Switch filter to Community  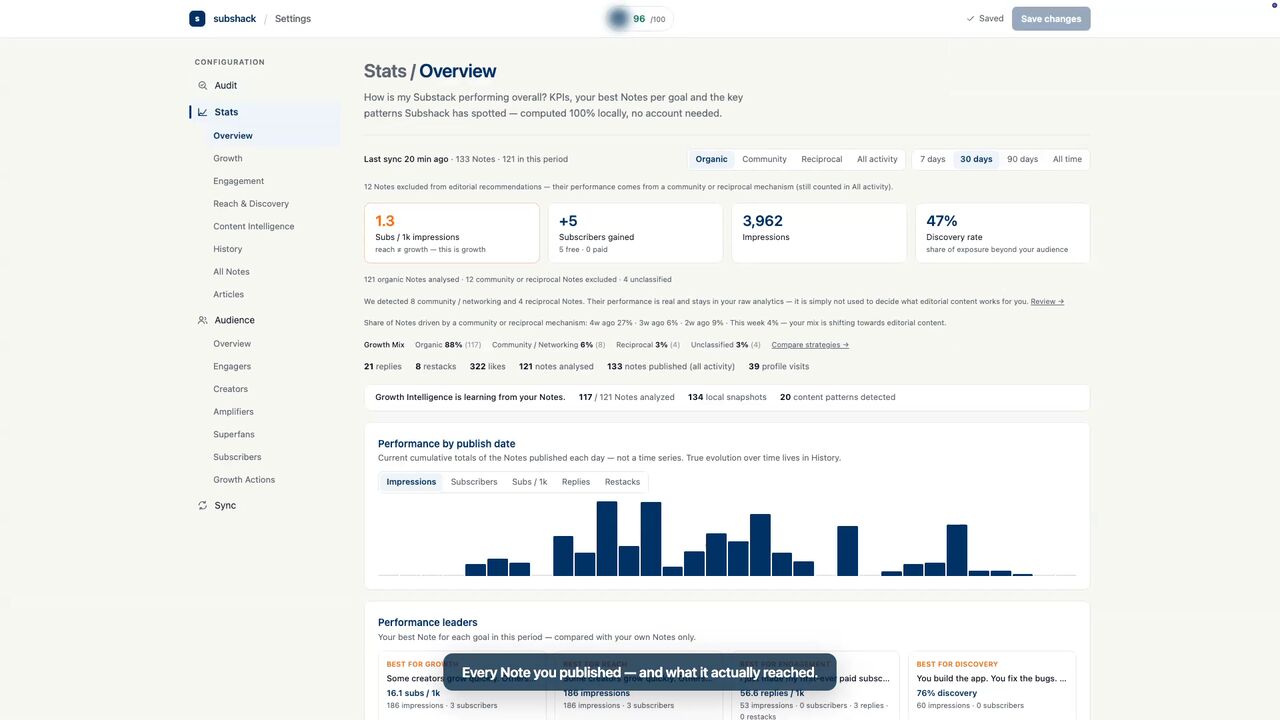[764, 159]
